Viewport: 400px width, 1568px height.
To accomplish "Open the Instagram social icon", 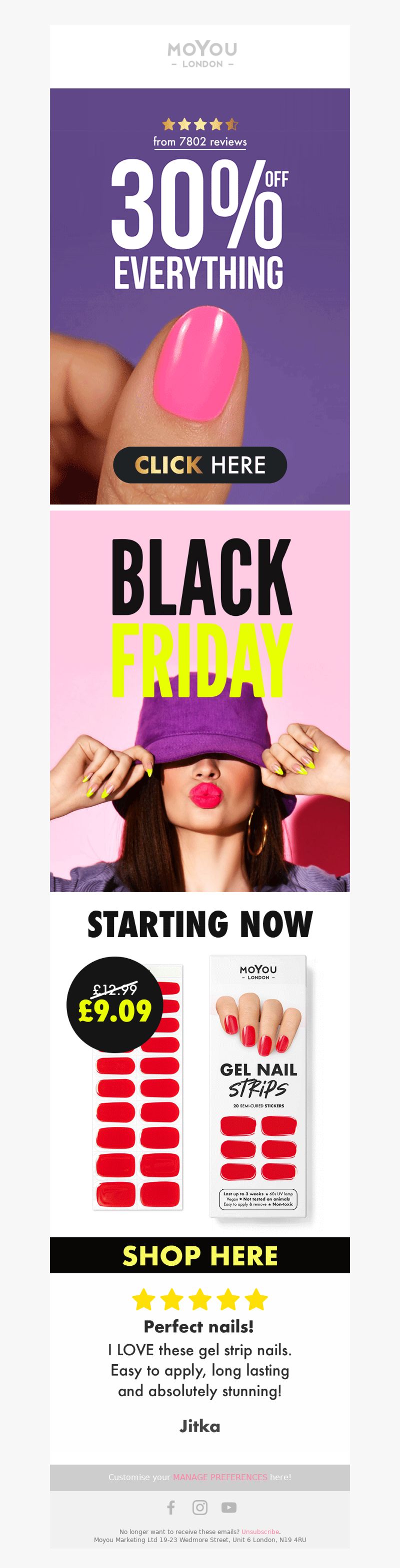I will pyautogui.click(x=199, y=1507).
